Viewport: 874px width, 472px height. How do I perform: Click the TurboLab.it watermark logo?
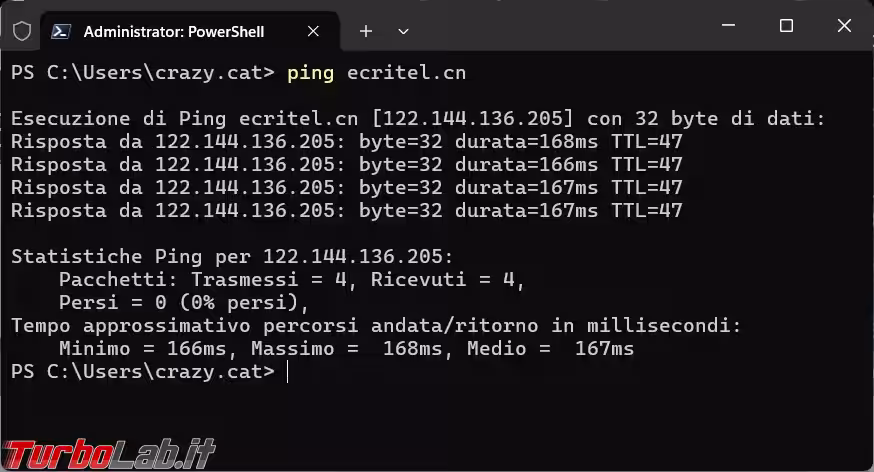108,454
